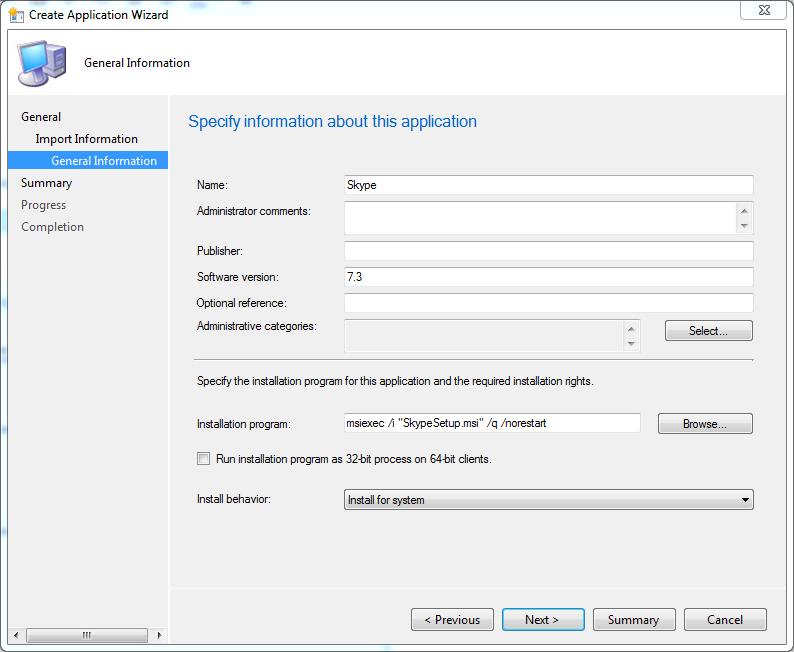Focus the Administrator comments text box
This screenshot has width=794, height=652.
(x=540, y=218)
